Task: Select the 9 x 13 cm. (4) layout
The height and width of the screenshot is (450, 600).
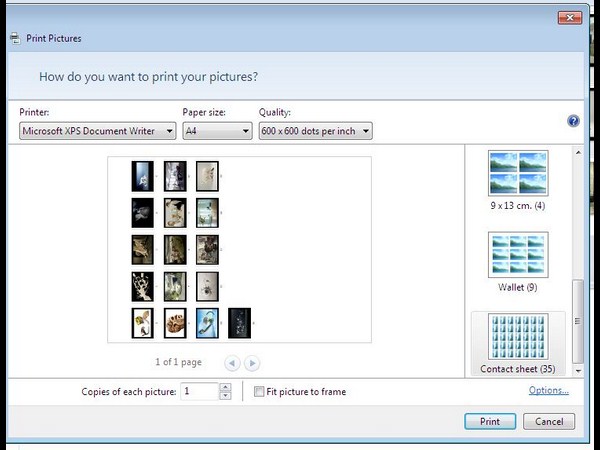Action: tap(518, 180)
